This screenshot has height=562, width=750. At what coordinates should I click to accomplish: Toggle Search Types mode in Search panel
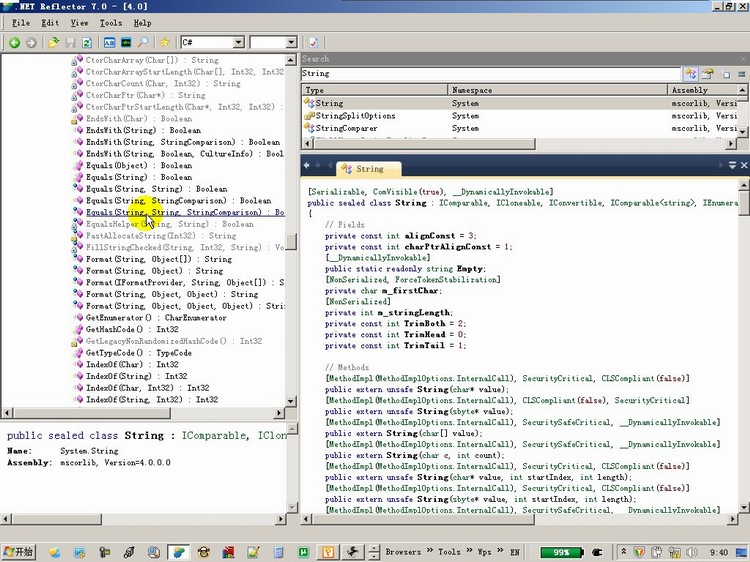[x=691, y=74]
